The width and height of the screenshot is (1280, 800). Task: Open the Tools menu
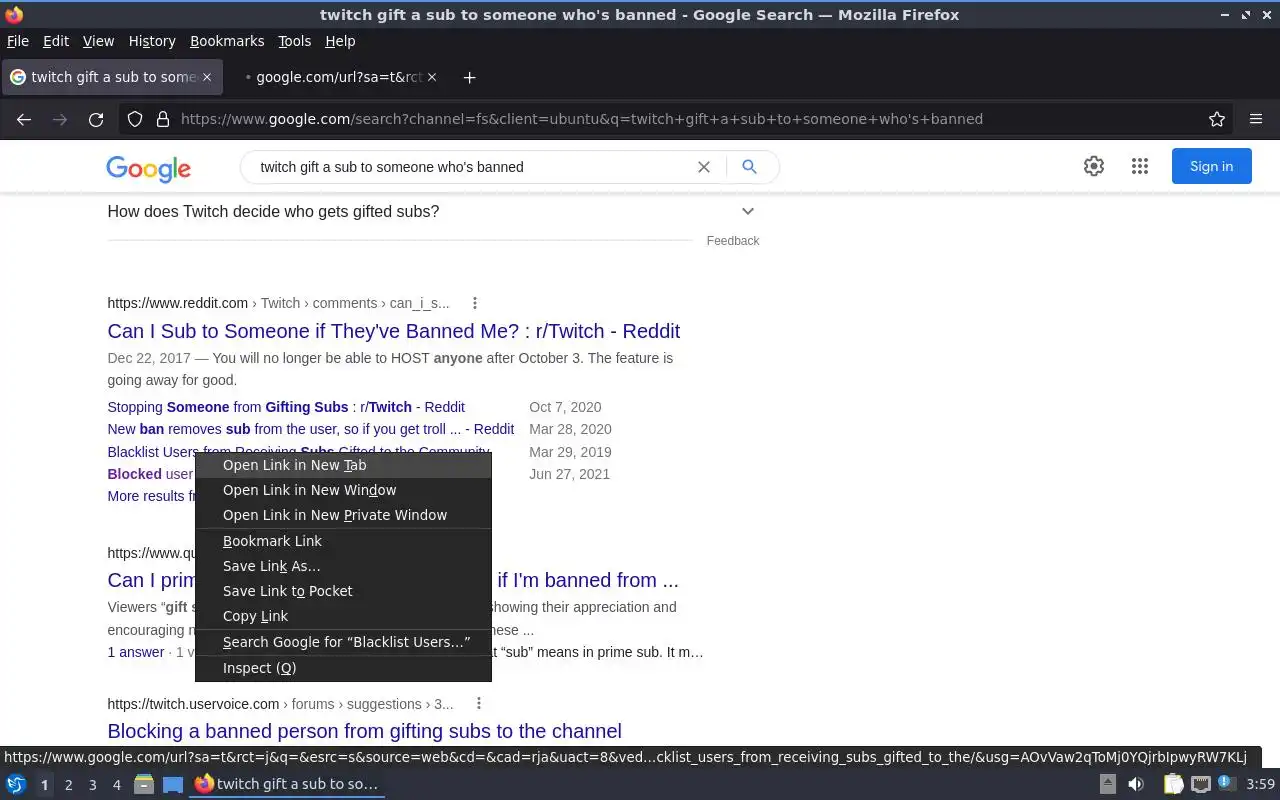(294, 41)
